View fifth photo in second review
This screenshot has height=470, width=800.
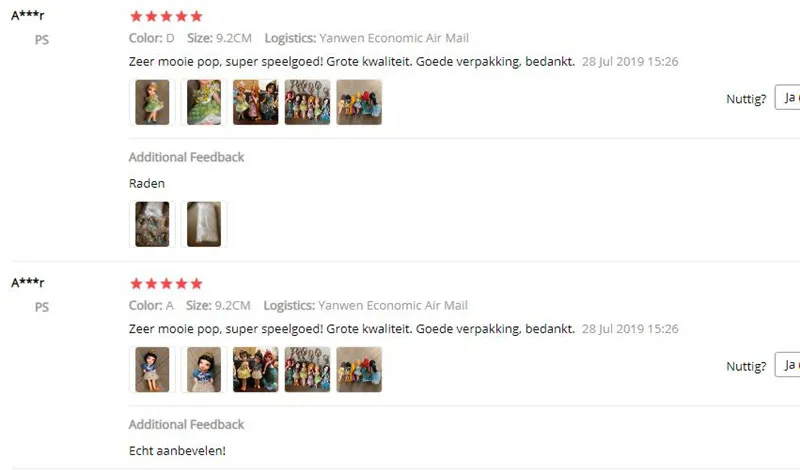coord(359,369)
